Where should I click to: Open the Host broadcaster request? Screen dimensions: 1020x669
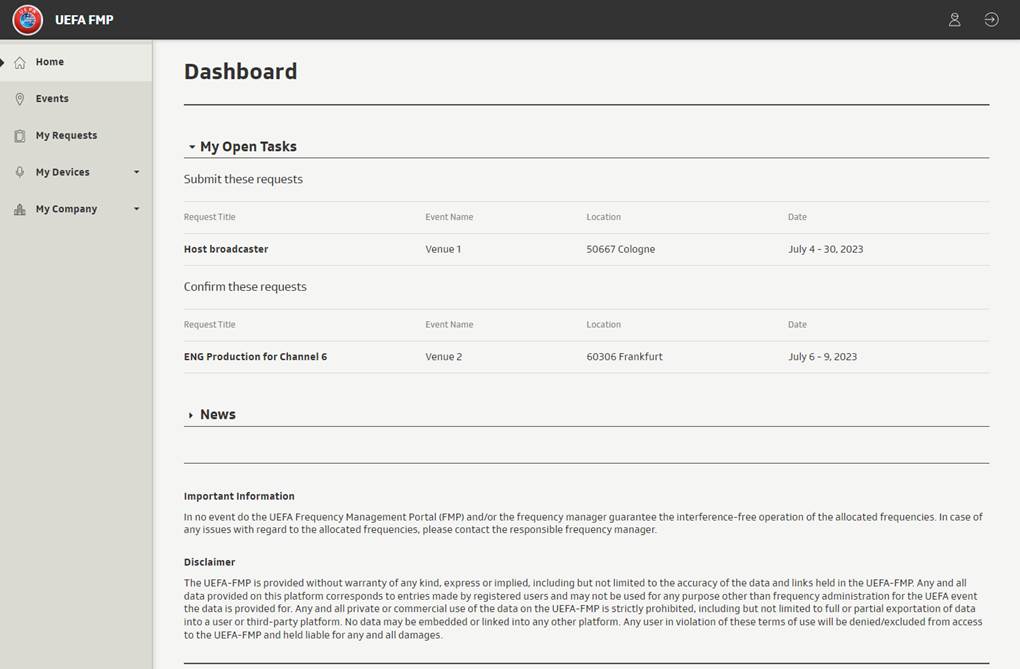(226, 249)
